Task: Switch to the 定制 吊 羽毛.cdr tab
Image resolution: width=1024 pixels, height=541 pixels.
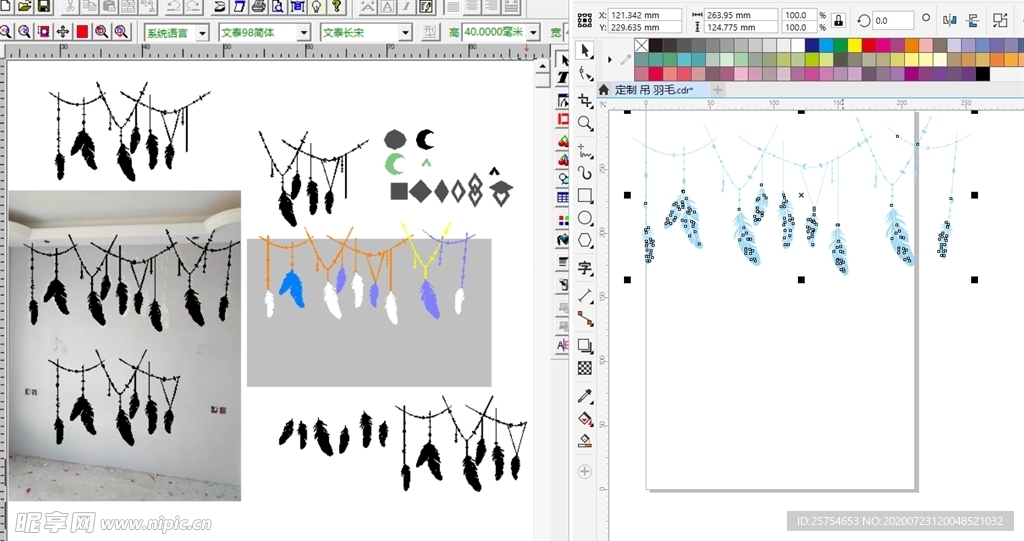Action: click(x=653, y=90)
